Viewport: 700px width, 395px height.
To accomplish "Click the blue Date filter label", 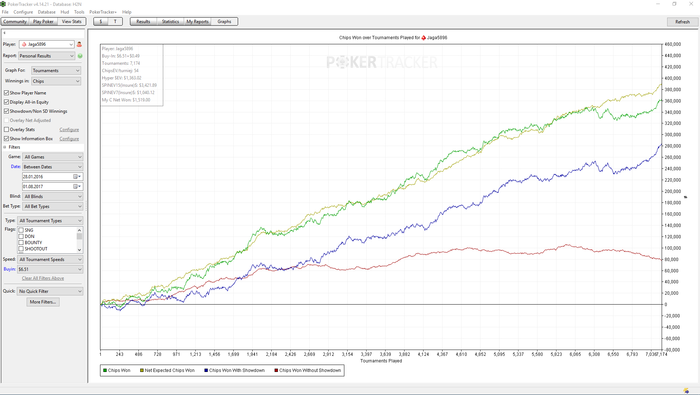I will click(16, 166).
